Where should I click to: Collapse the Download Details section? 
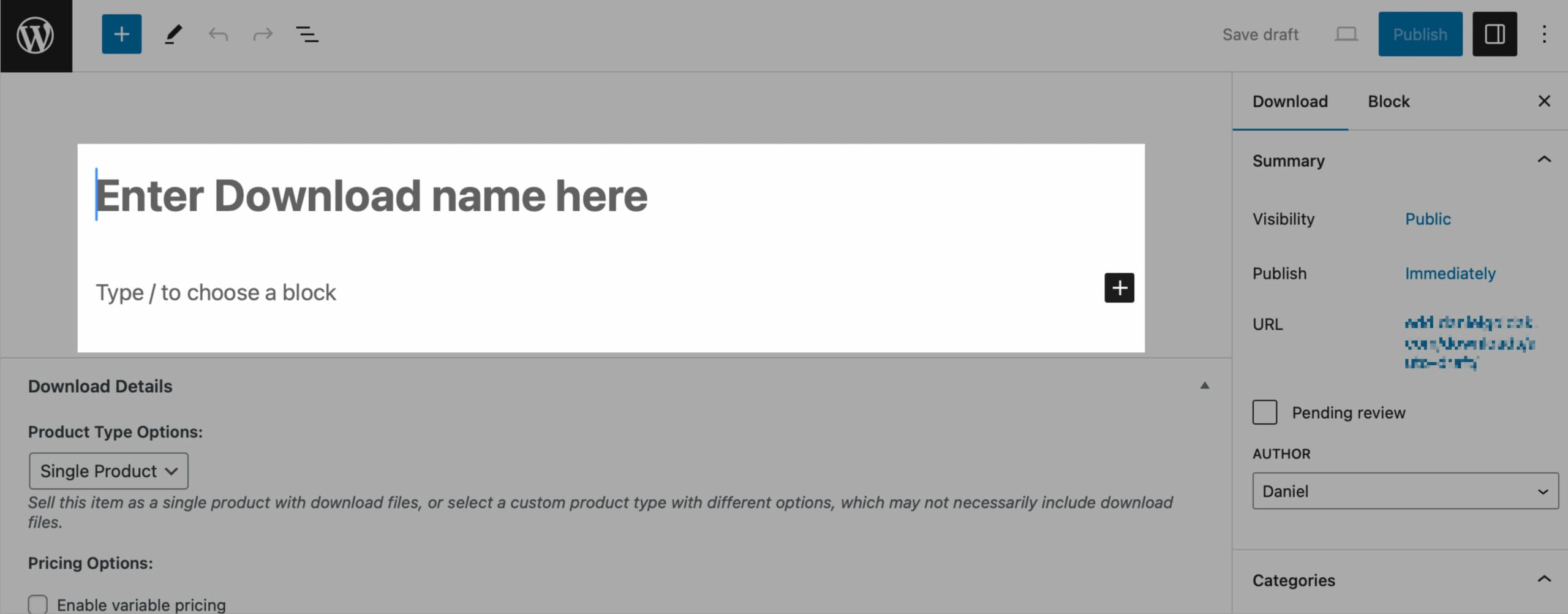(1205, 385)
